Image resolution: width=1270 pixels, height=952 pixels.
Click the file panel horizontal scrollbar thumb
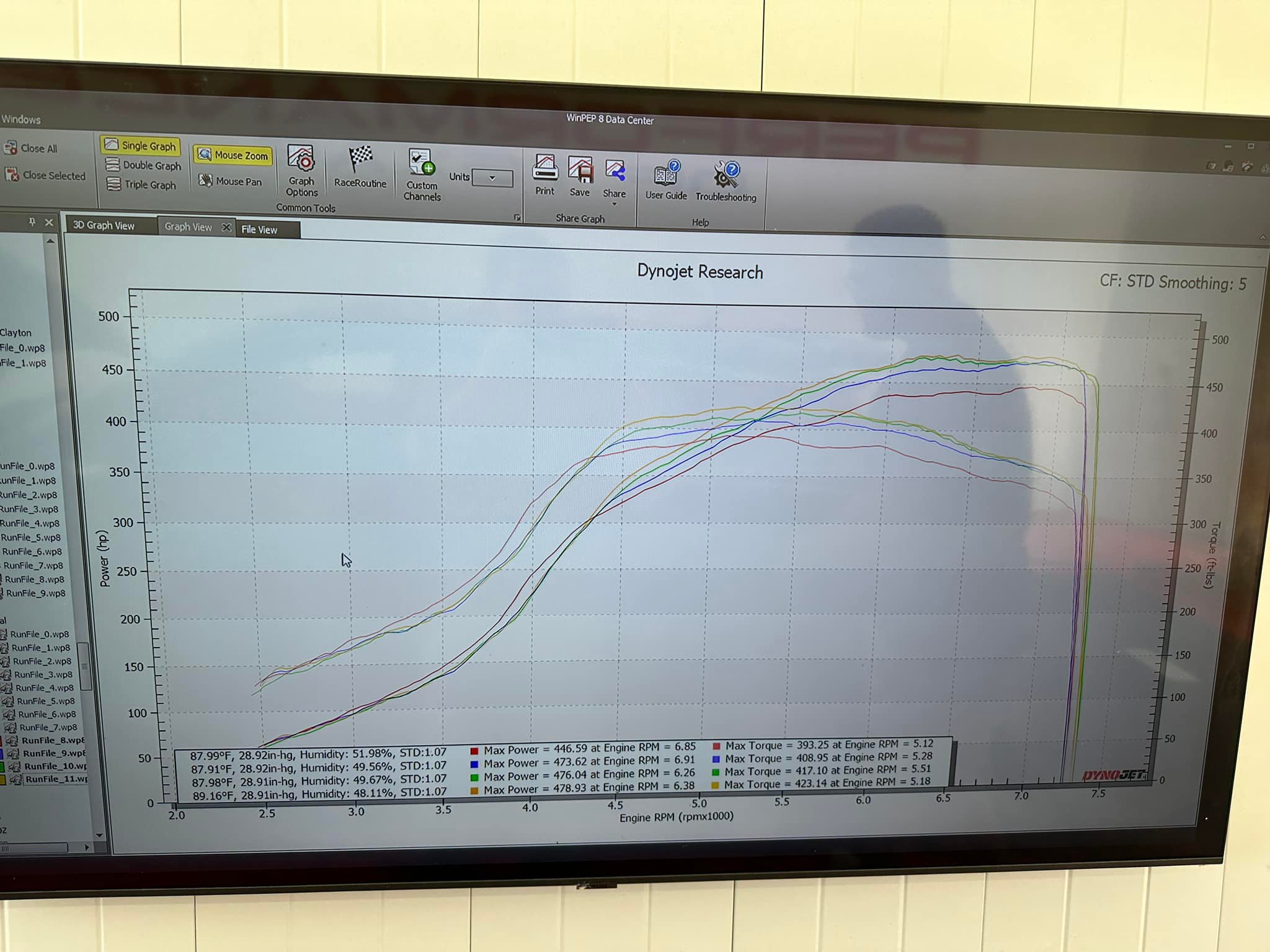pyautogui.click(x=34, y=847)
